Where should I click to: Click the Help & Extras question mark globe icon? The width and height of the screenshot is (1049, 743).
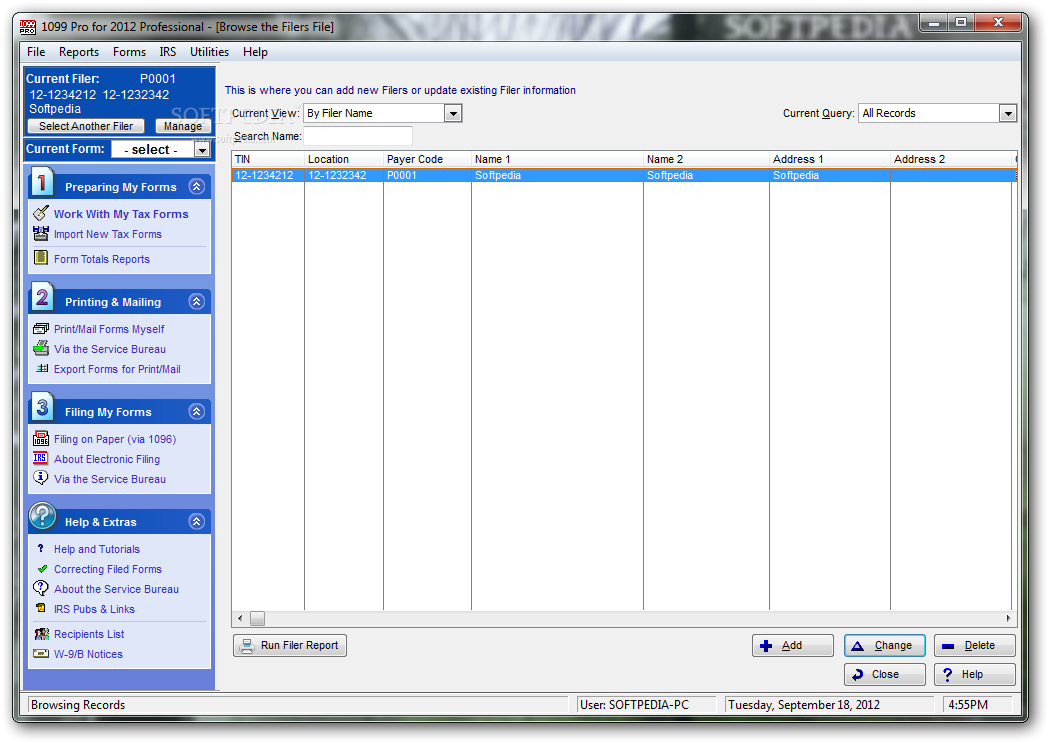click(42, 516)
